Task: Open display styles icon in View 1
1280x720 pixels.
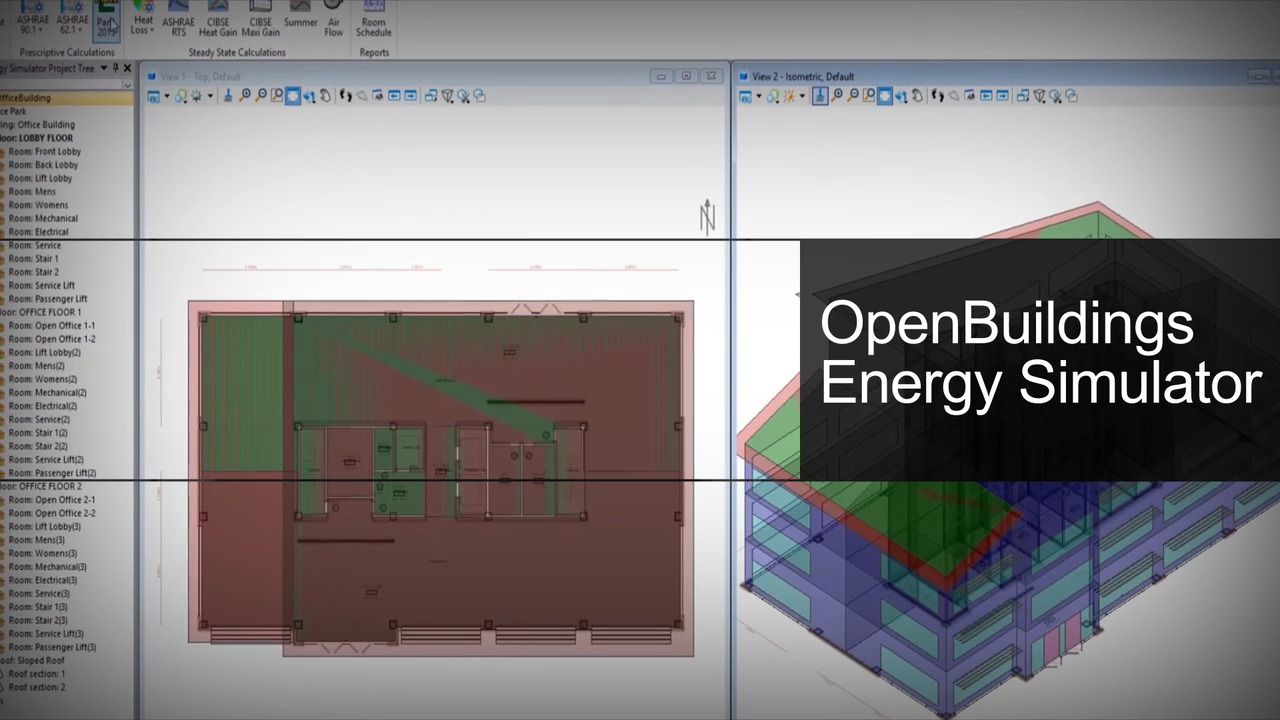Action: click(x=180, y=96)
